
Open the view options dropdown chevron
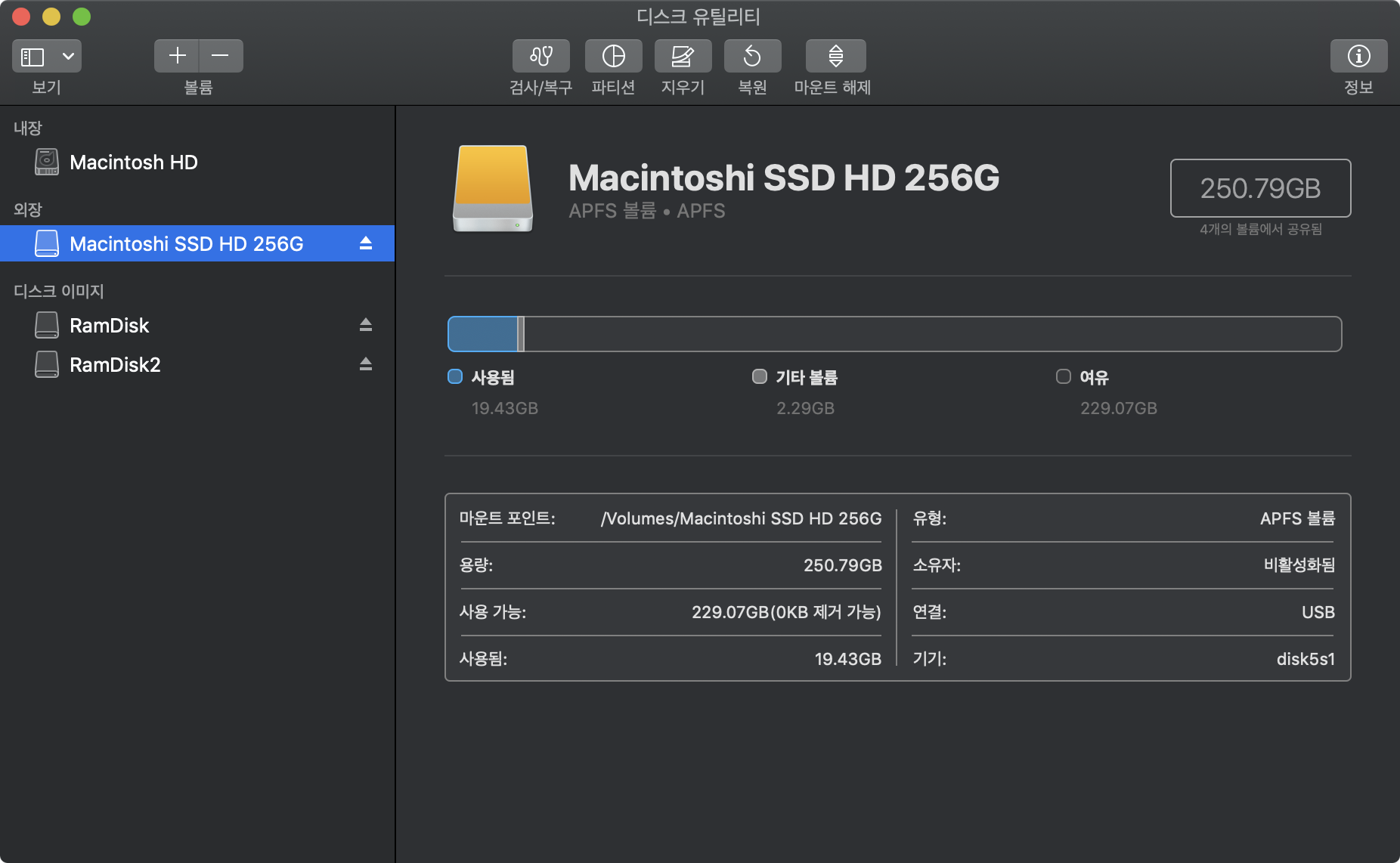(68, 57)
